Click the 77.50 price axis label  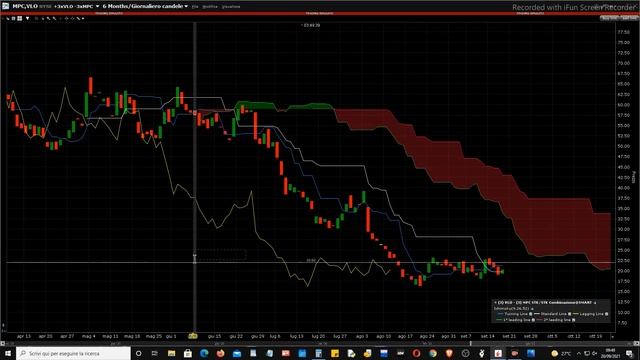[x=624, y=32]
